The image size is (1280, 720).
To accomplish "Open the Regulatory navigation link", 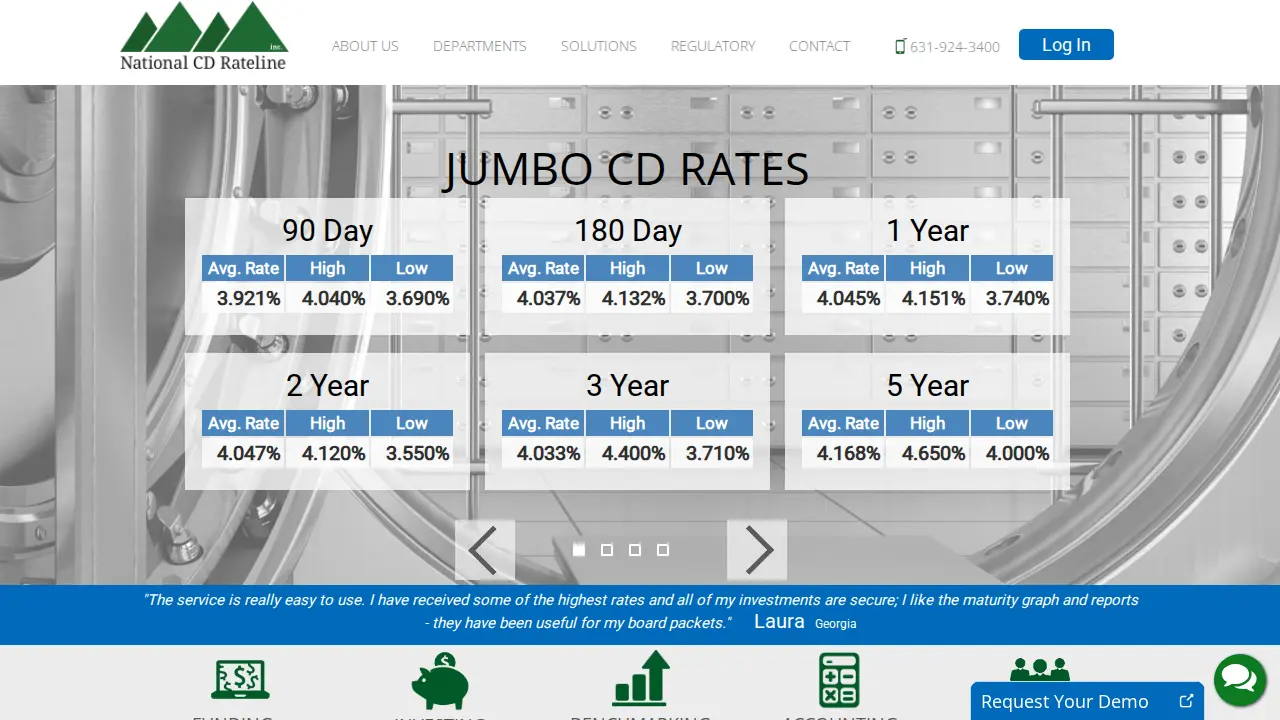I will pos(713,46).
